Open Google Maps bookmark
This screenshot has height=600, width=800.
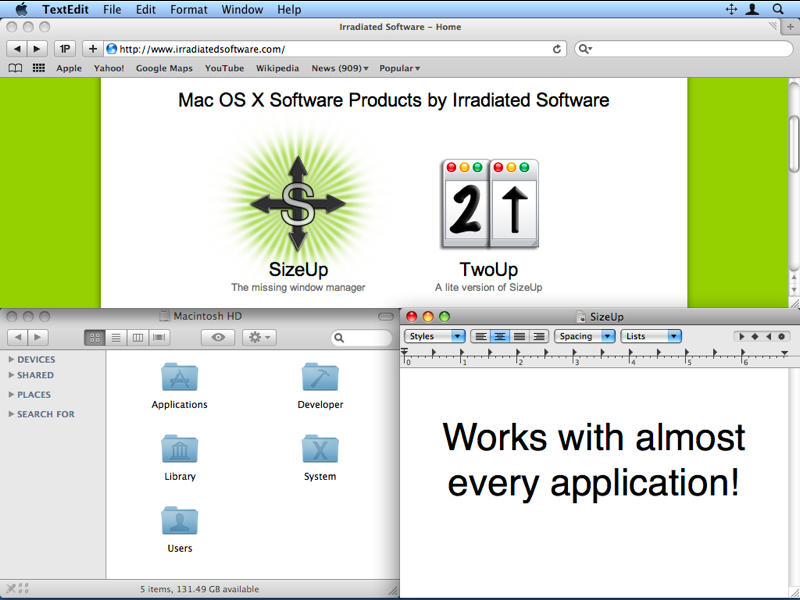(x=164, y=68)
